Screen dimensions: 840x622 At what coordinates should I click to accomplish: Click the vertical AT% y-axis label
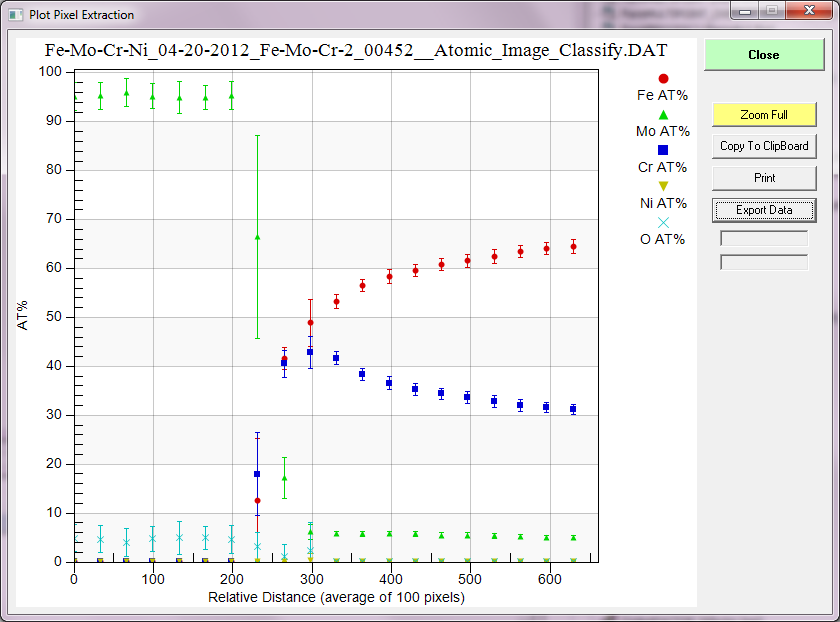coord(24,317)
